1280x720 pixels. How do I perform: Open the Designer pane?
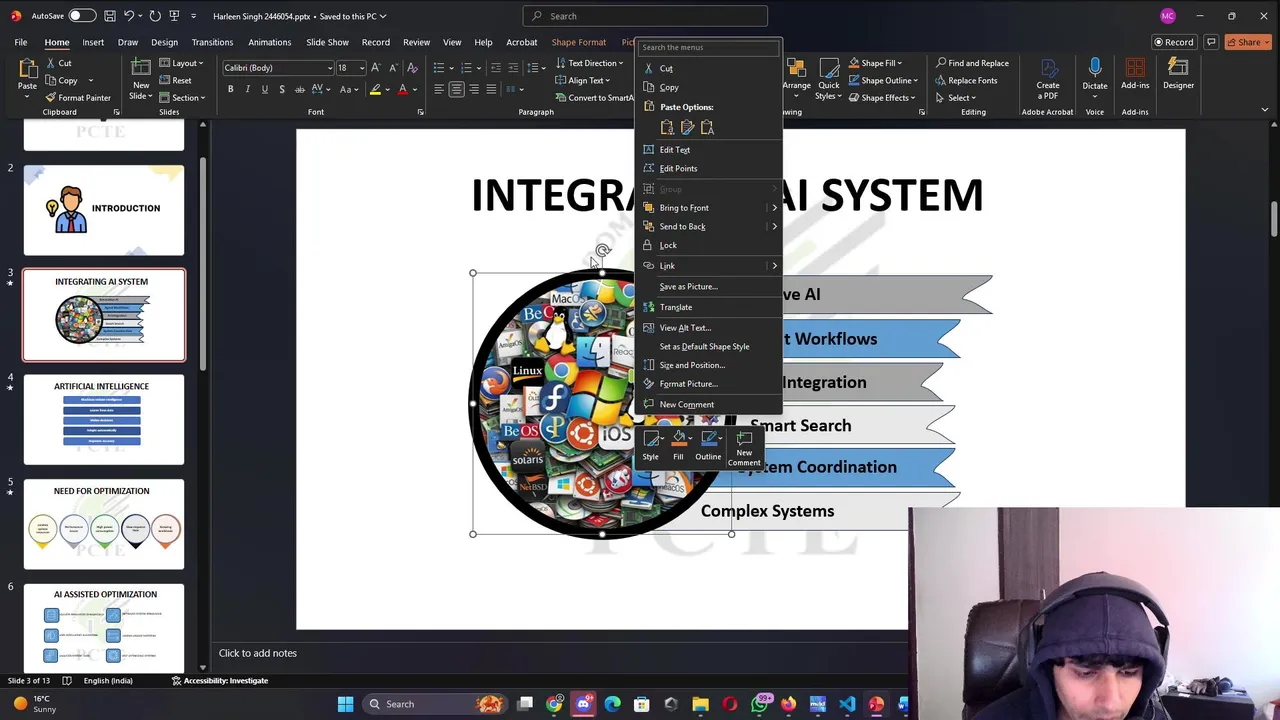[x=1178, y=74]
